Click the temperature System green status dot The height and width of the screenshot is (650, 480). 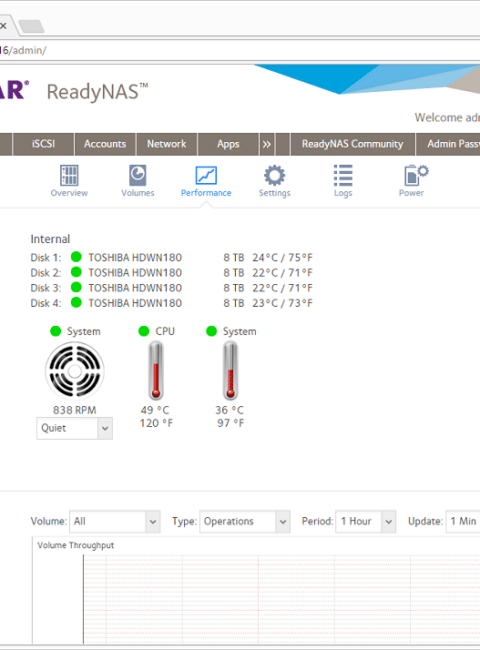pos(211,331)
